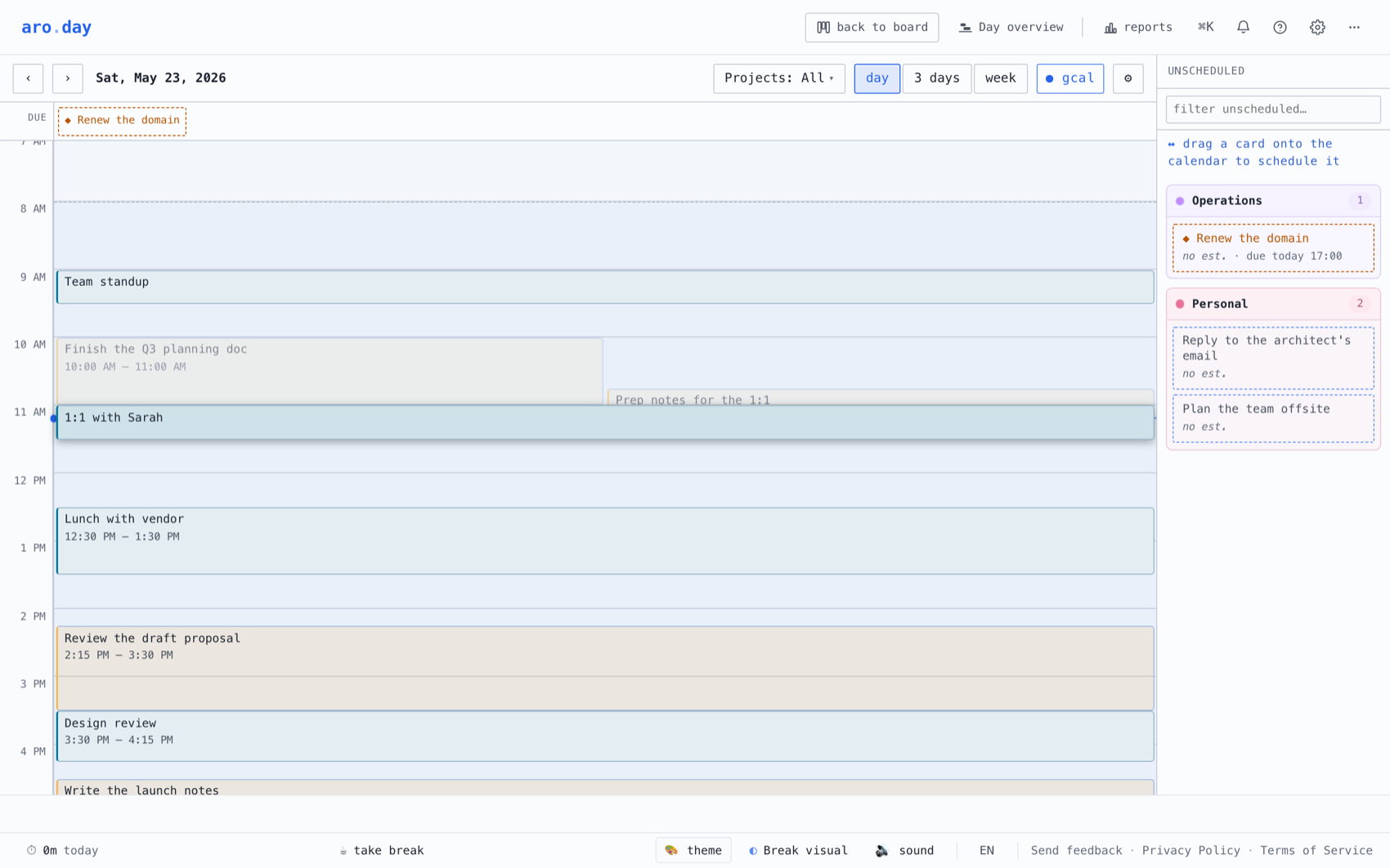The height and width of the screenshot is (868, 1390).
Task: Open Terms of Service link
Action: click(x=1316, y=851)
